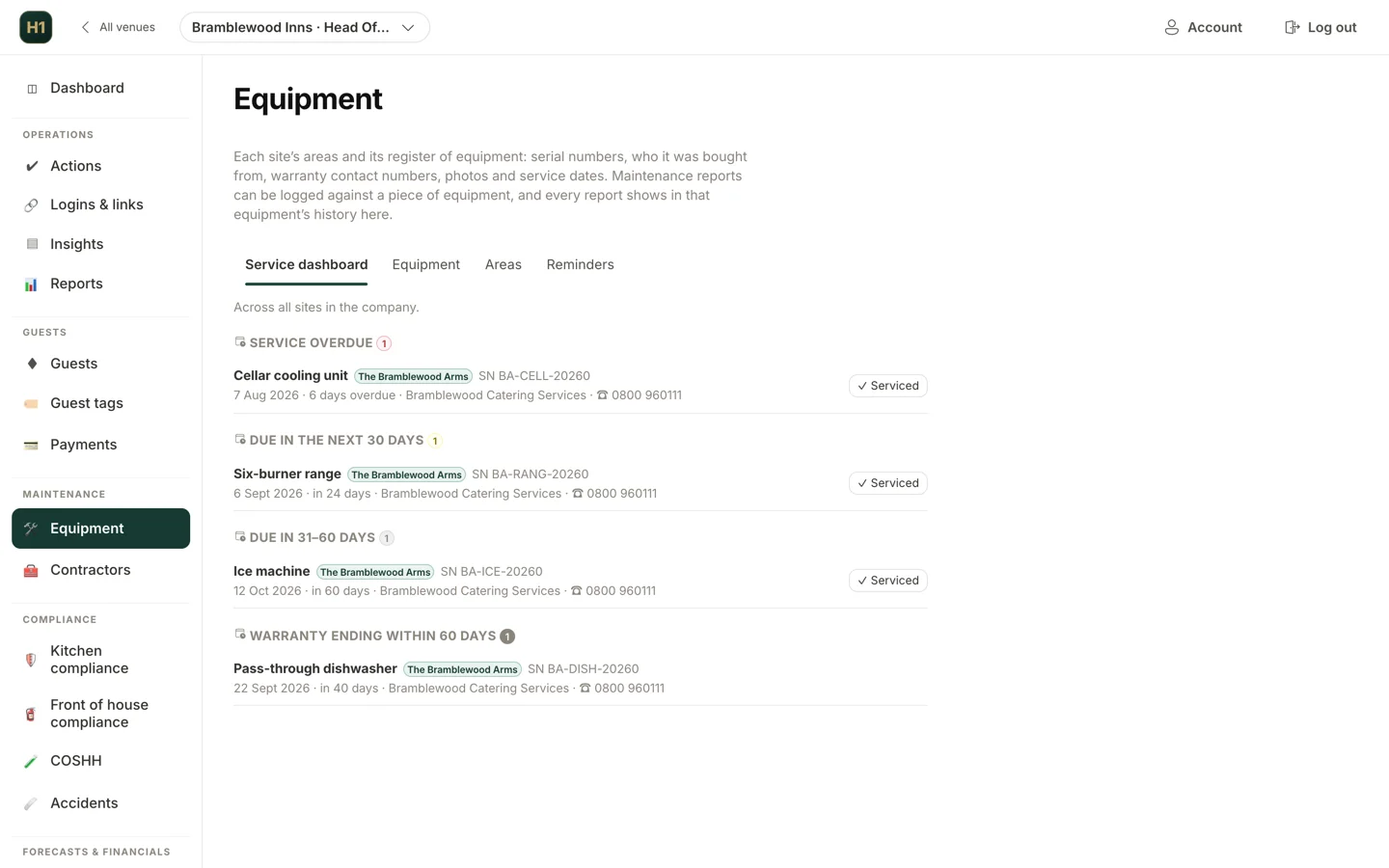1389x868 pixels.
Task: Click the Account link
Action: [x=1203, y=27]
